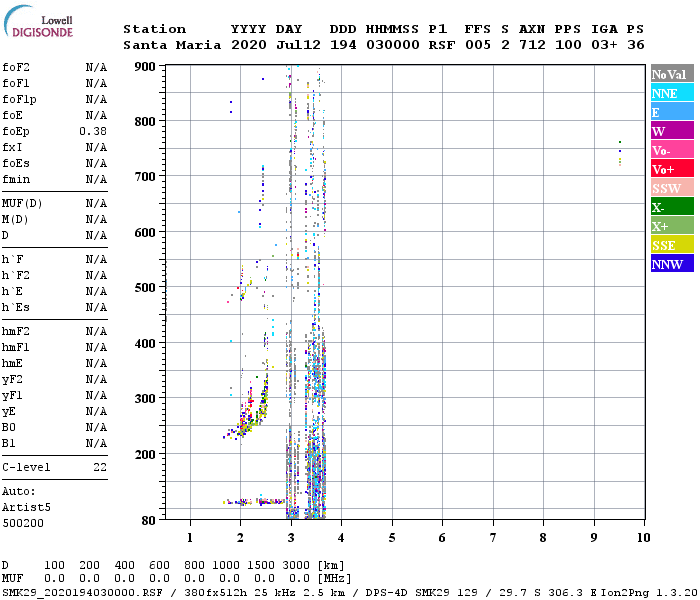Viewport: 700px width, 600px height.
Task: Click the 500200 text
Action: 23,523
